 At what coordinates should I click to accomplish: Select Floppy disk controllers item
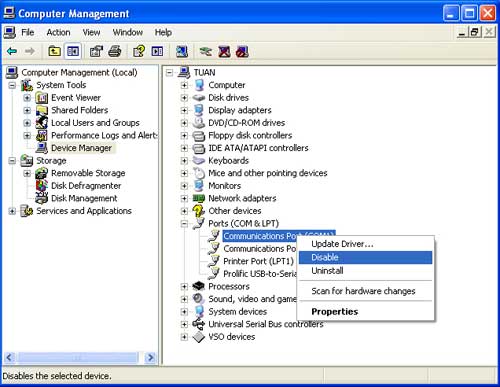coord(250,135)
